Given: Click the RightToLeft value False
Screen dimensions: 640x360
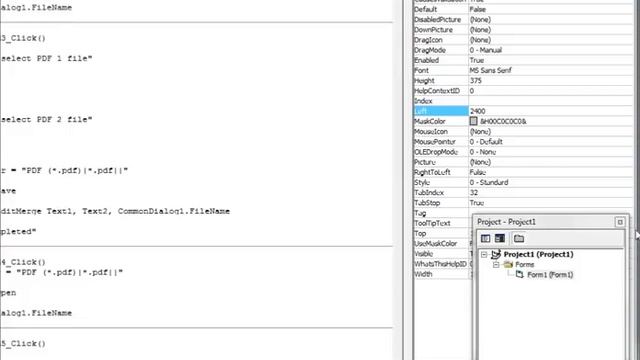Looking at the screenshot, I should pyautogui.click(x=478, y=172).
